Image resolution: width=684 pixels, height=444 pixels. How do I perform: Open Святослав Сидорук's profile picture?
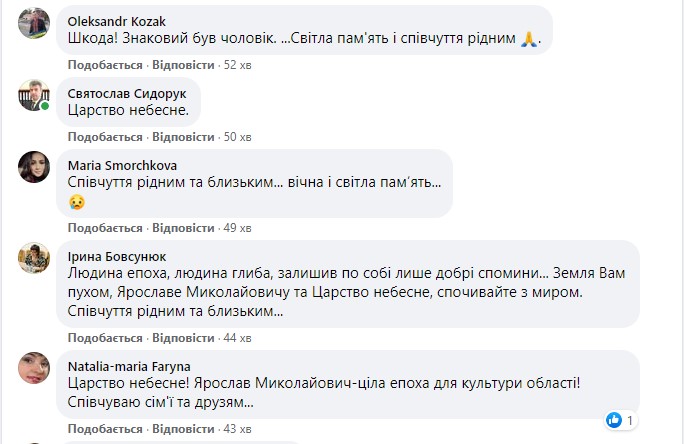[x=34, y=95]
